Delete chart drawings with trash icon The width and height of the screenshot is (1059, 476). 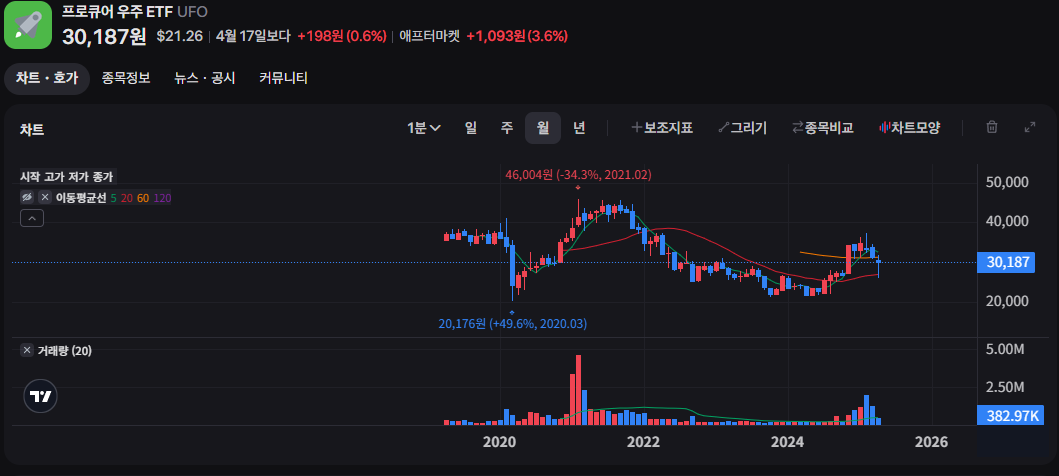[991, 127]
